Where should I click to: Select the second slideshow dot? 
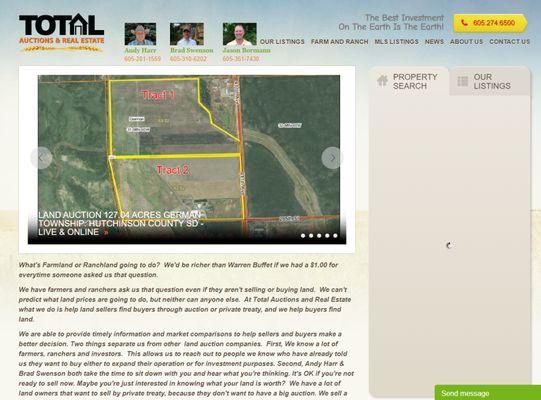(311, 236)
